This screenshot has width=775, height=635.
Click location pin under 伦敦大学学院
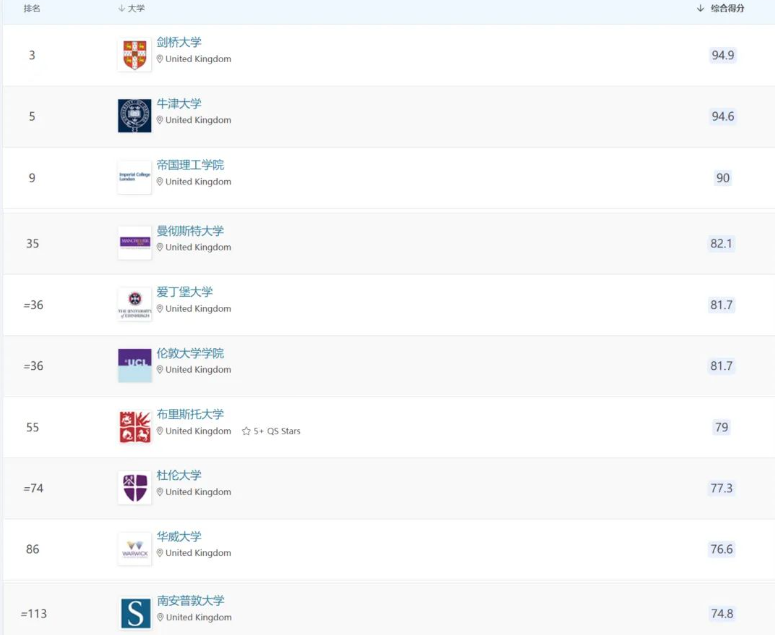click(160, 370)
